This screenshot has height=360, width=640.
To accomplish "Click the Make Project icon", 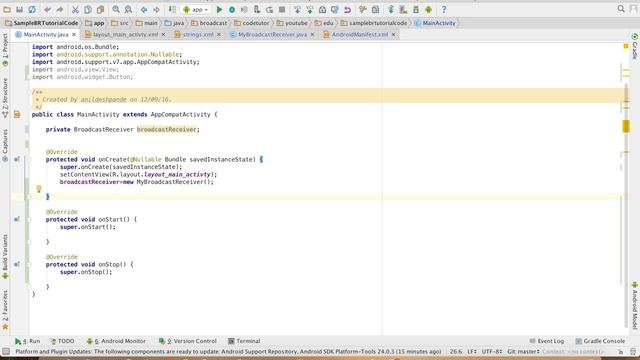I will pyautogui.click(x=172, y=9).
